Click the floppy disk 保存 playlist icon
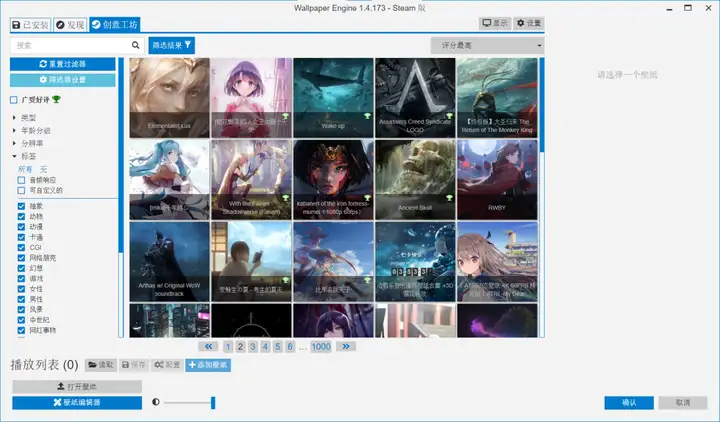The image size is (720, 422). coord(125,365)
